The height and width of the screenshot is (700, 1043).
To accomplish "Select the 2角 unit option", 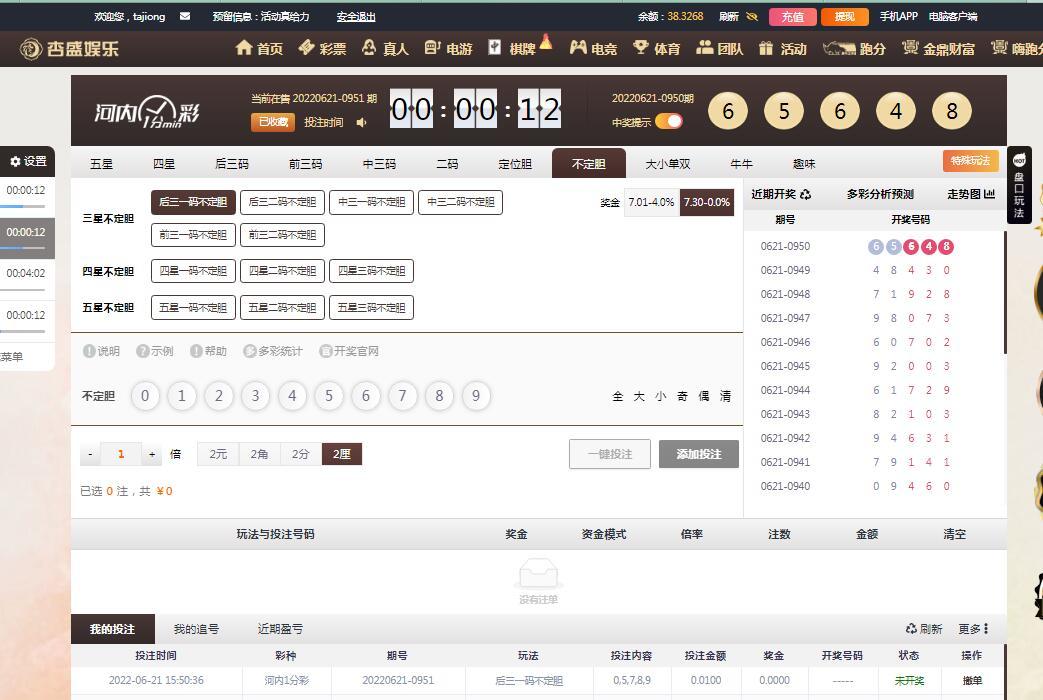I will [259, 454].
